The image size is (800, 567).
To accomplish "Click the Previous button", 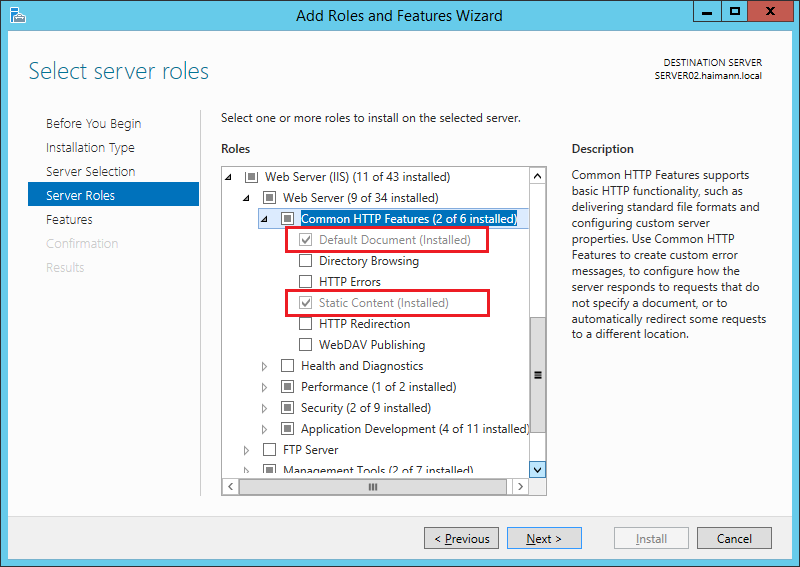I will click(461, 538).
